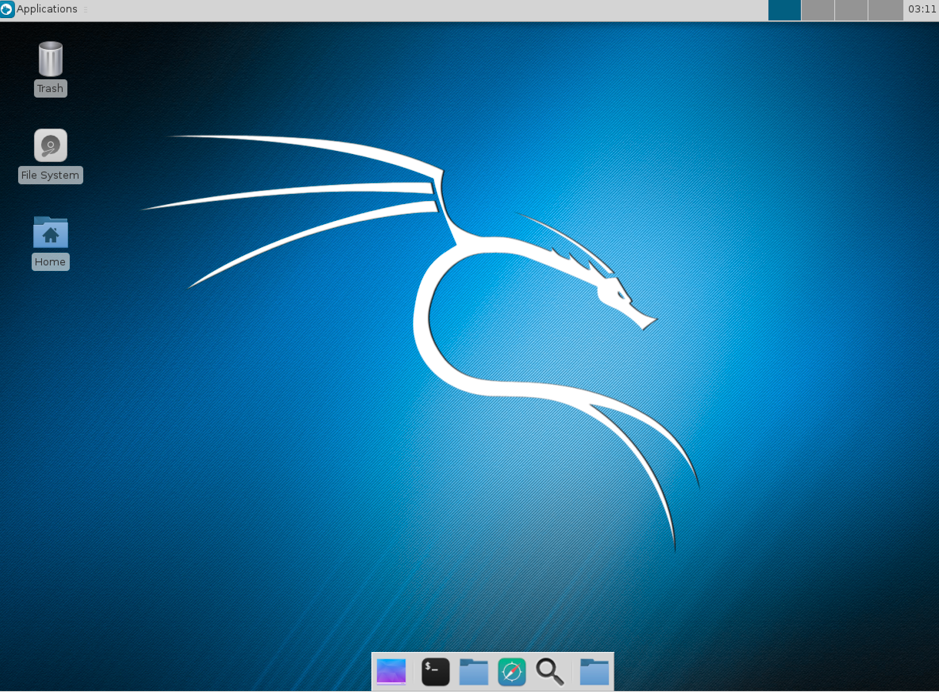
Task: Click the Kali dragon logo in the panel
Action: (x=7, y=9)
